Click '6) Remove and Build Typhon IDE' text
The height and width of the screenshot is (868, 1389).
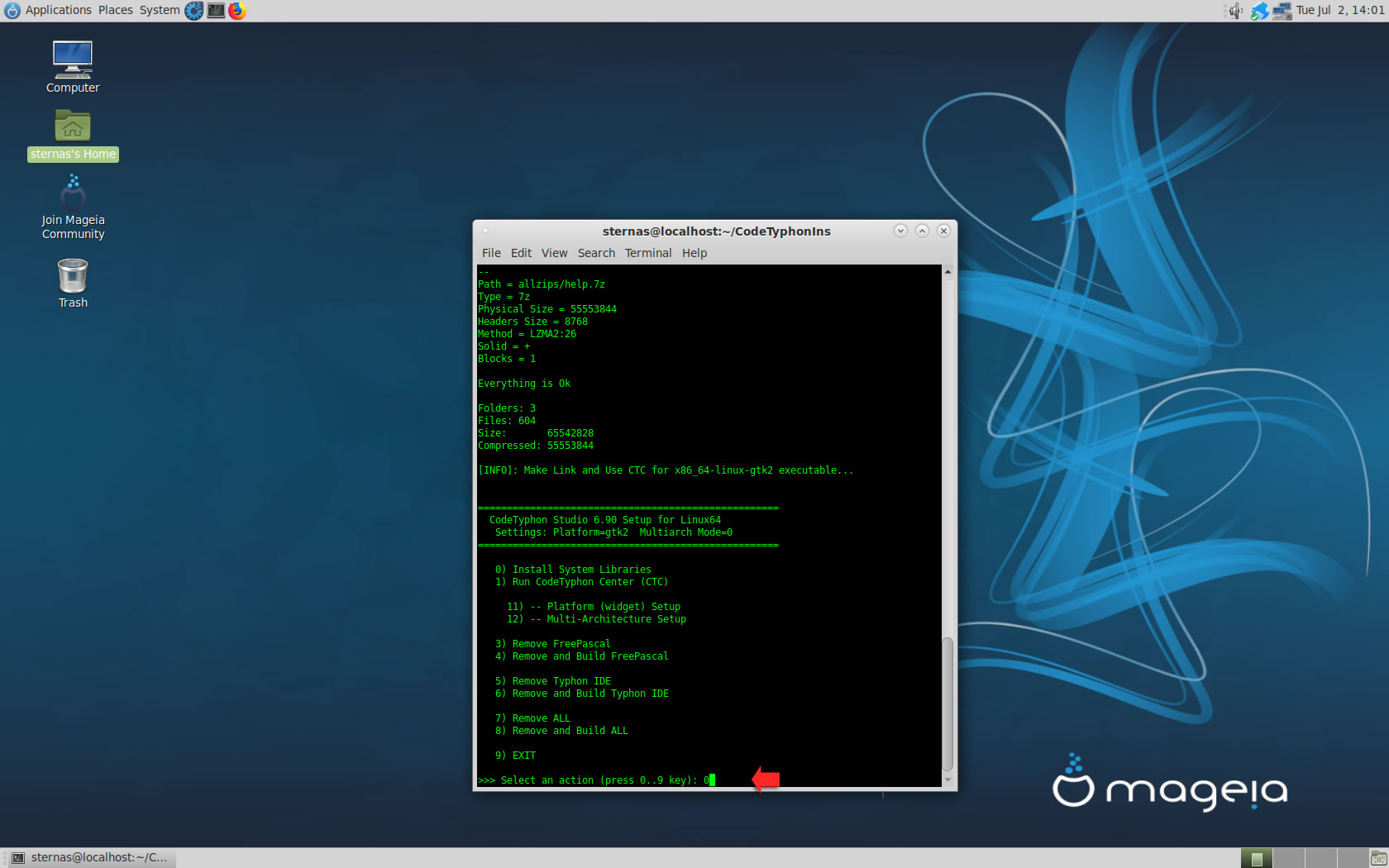[x=581, y=694]
